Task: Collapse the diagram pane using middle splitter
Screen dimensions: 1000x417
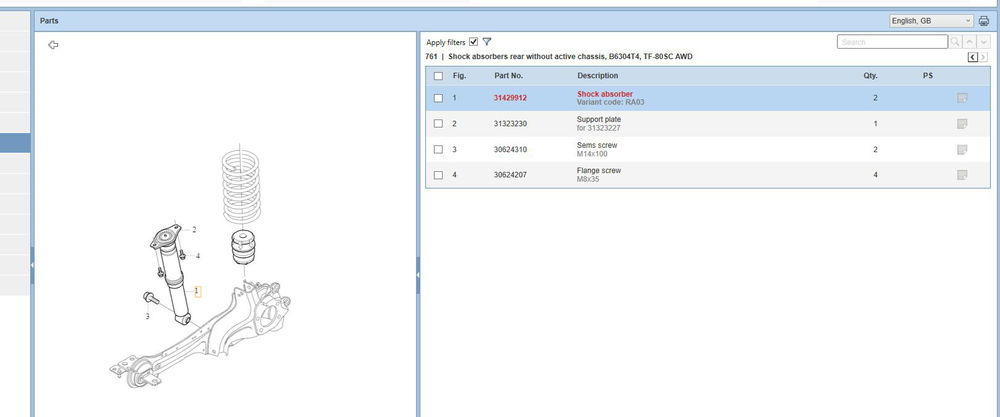Action: pyautogui.click(x=417, y=265)
